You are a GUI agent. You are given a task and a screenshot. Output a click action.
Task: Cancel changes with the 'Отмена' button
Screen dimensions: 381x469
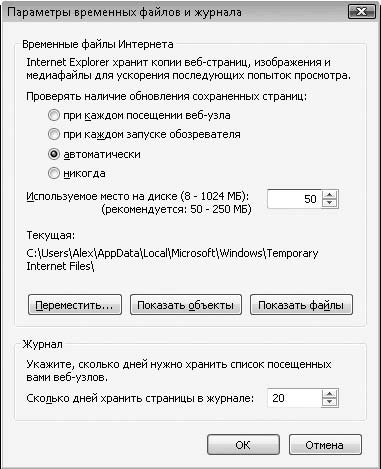tap(325, 445)
